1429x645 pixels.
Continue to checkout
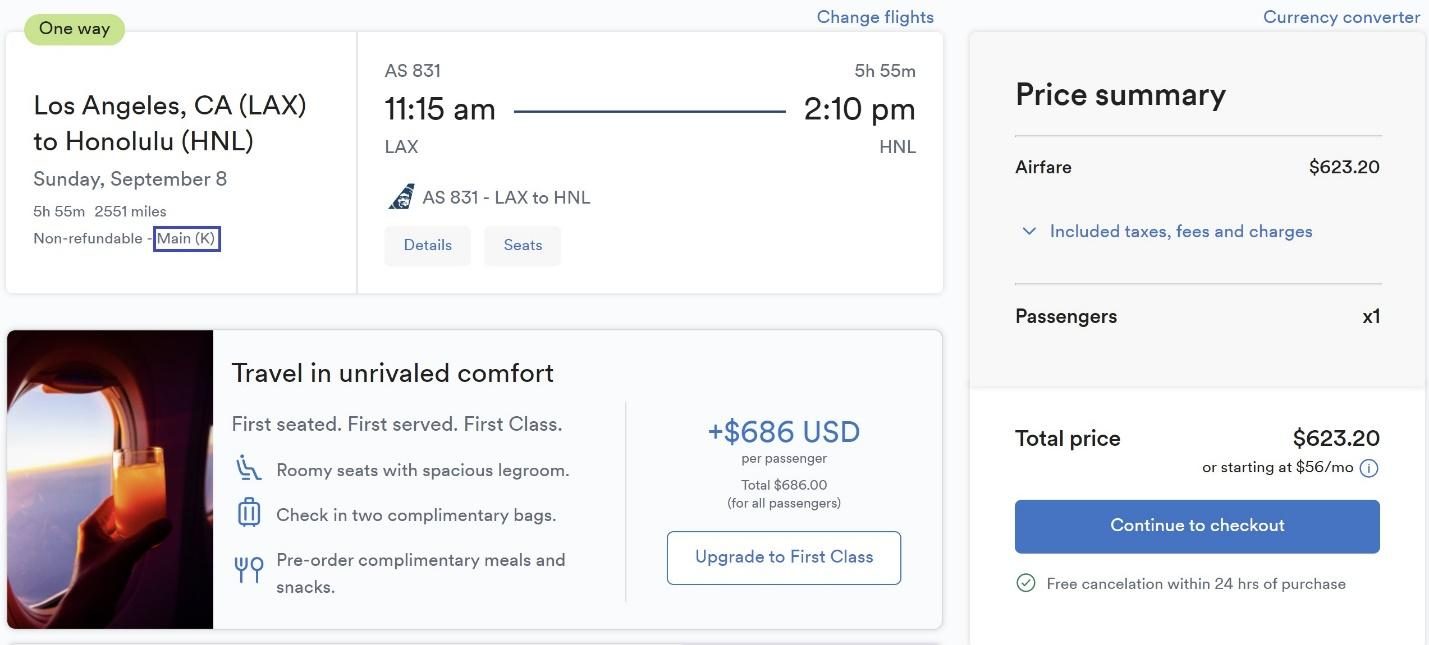[1197, 525]
